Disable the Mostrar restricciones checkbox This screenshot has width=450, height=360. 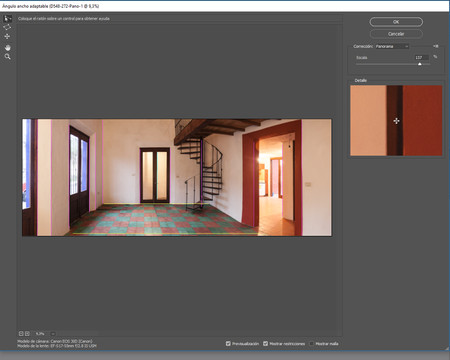pyautogui.click(x=266, y=343)
